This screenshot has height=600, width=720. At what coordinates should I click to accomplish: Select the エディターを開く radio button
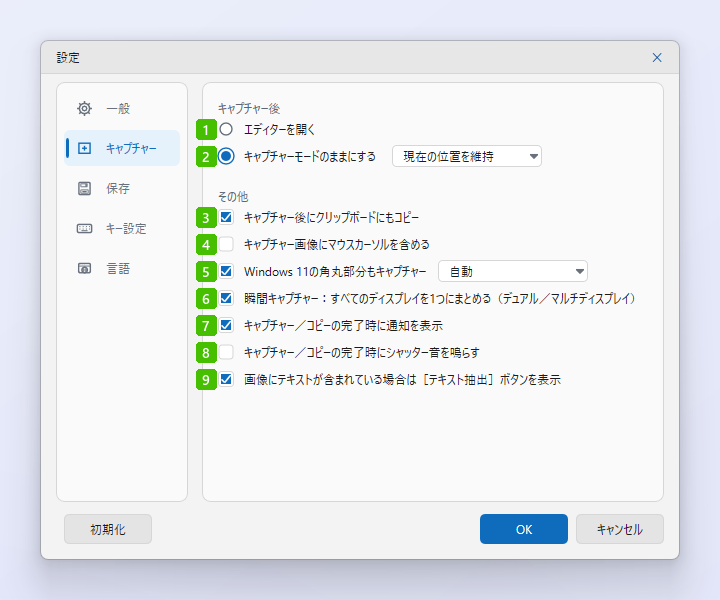[x=226, y=129]
